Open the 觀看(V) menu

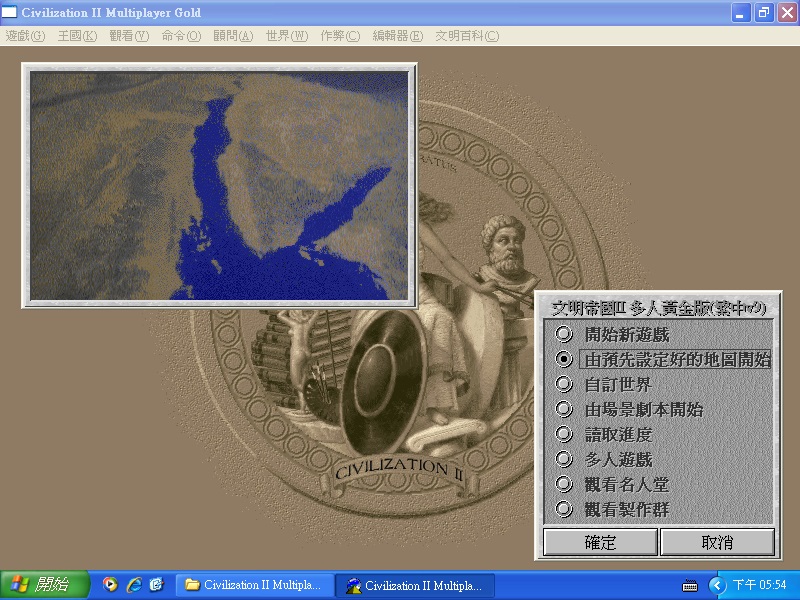coord(129,36)
